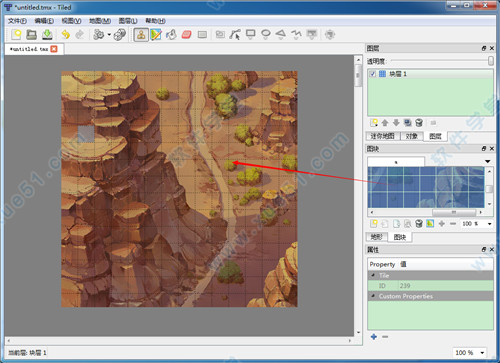The width and height of the screenshot is (500, 363).
Task: Select the Stamp Brush tool
Action: coord(141,34)
